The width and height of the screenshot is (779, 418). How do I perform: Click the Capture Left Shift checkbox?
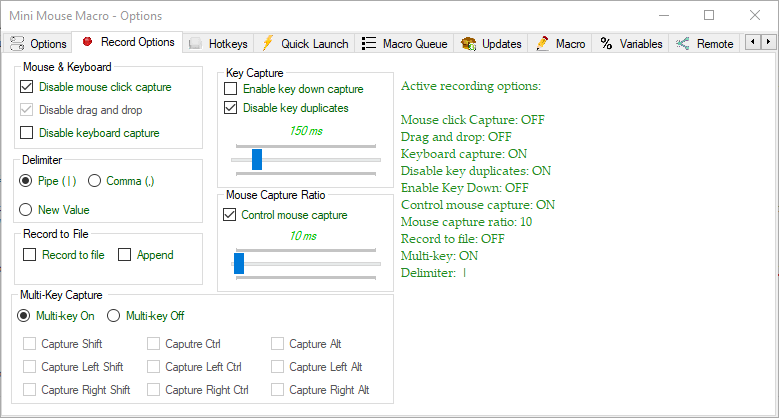pyautogui.click(x=30, y=367)
